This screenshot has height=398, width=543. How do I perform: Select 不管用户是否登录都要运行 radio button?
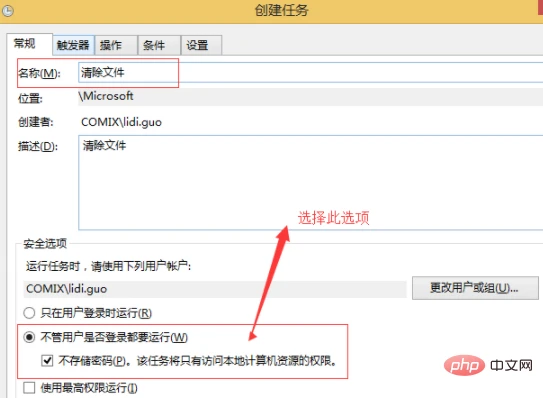[x=29, y=337]
